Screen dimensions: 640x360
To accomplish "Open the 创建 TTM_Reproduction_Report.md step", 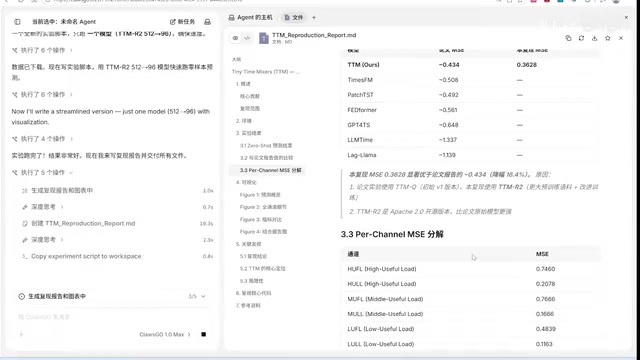I will (83, 223).
